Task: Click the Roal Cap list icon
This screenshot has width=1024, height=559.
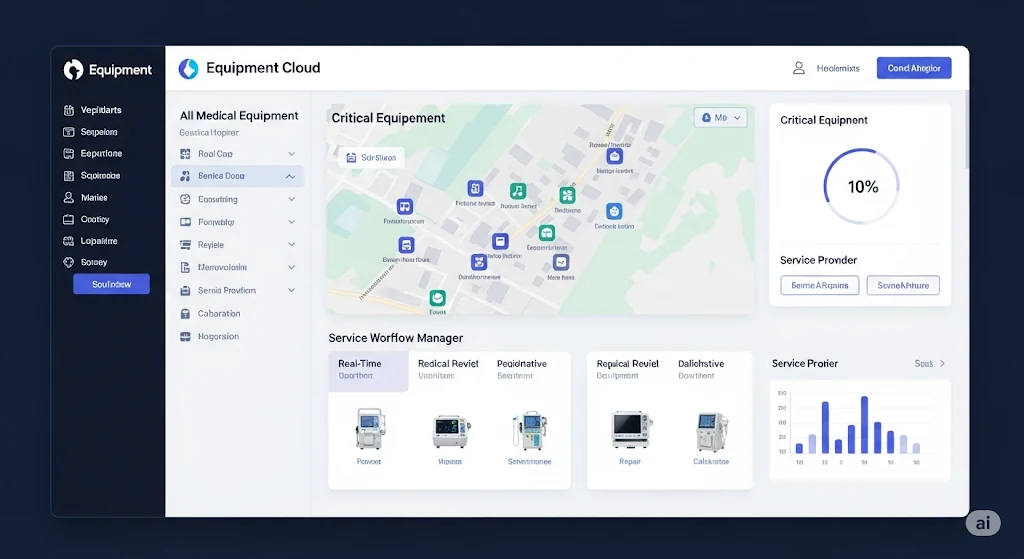Action: pyautogui.click(x=185, y=154)
